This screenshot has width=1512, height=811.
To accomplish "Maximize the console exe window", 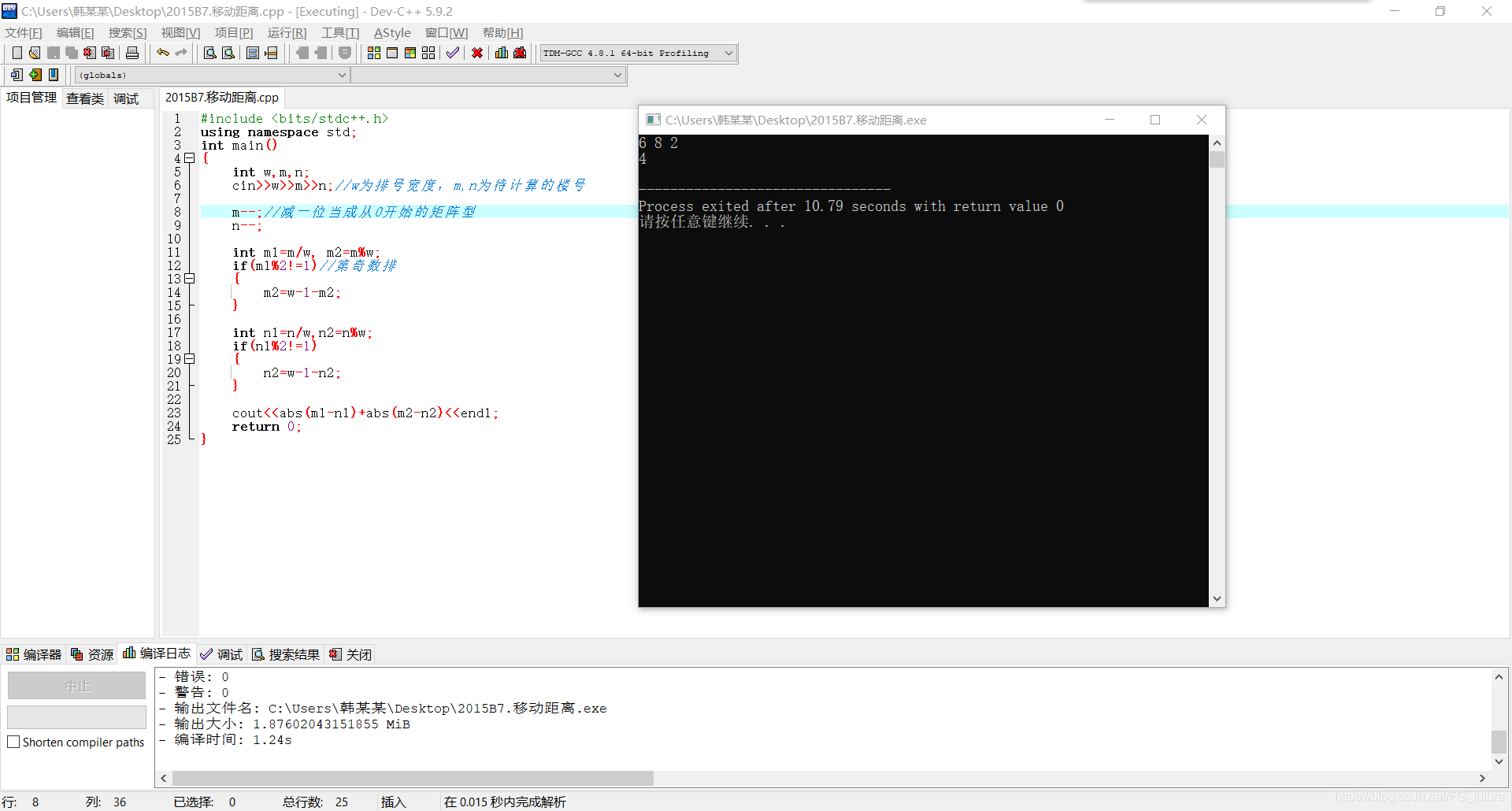I will click(1155, 120).
